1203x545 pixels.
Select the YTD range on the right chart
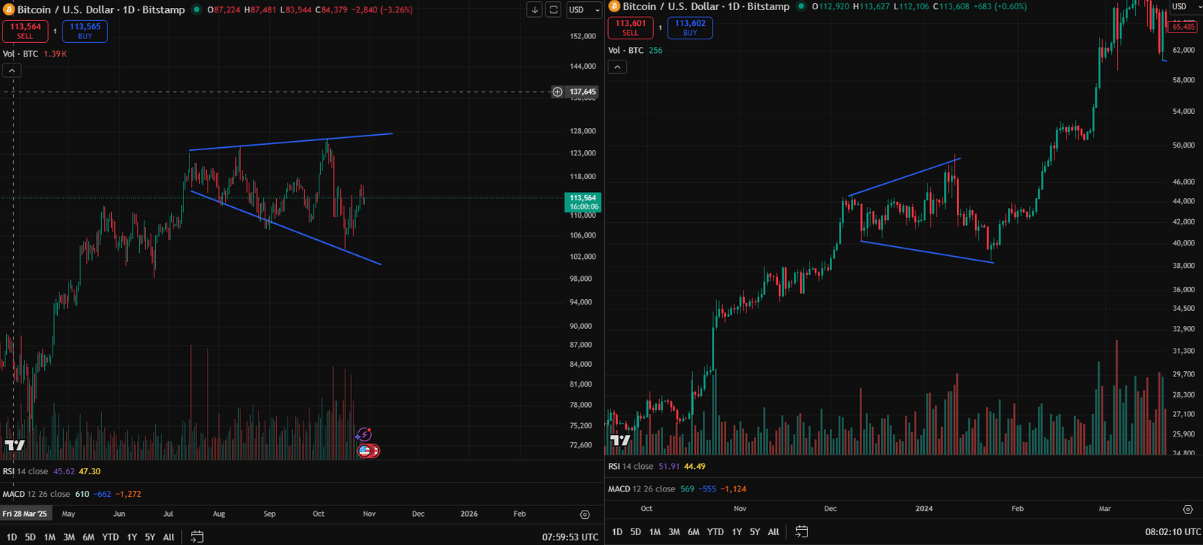[x=716, y=532]
